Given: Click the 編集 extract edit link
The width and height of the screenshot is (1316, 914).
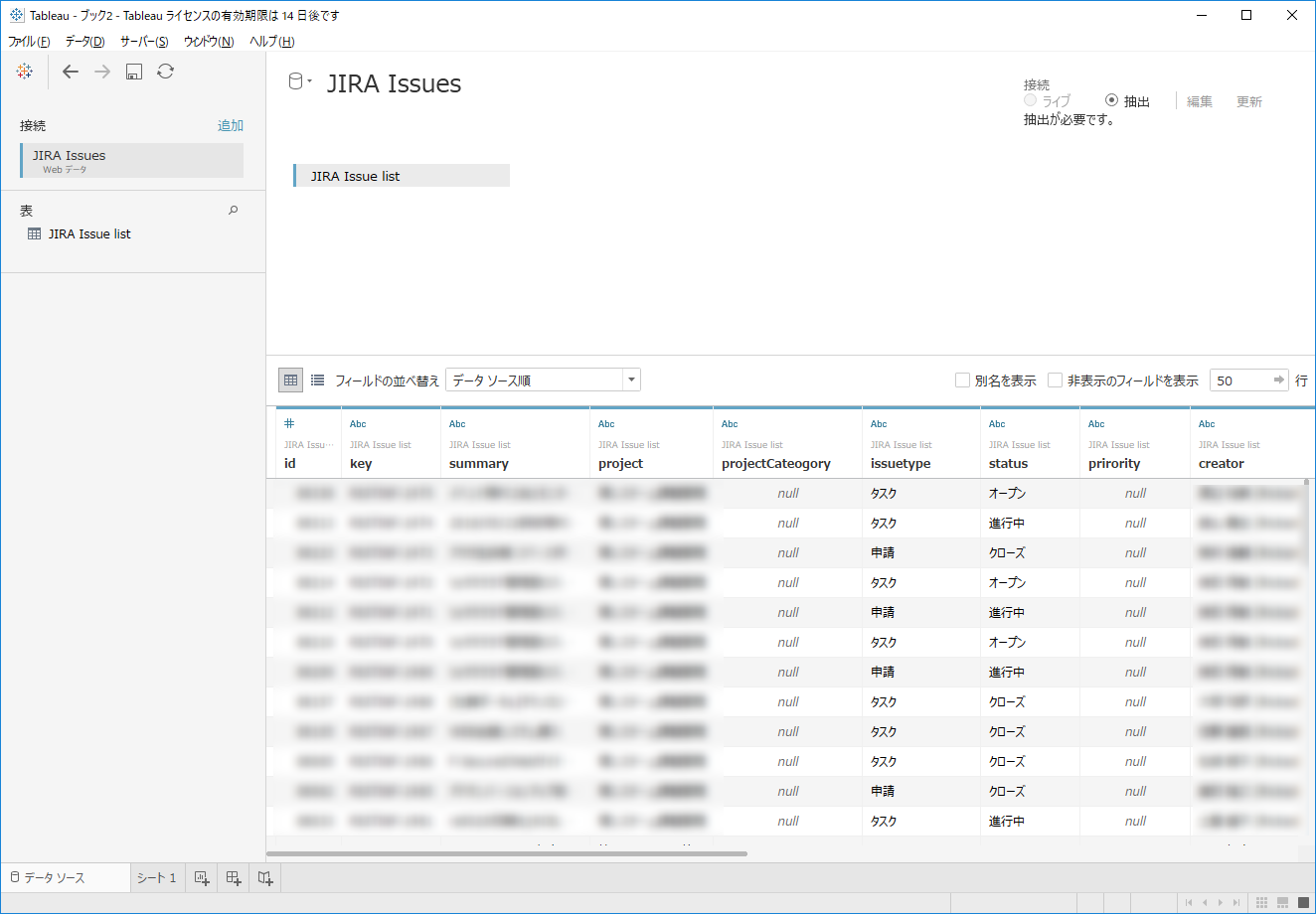Looking at the screenshot, I should pyautogui.click(x=1200, y=101).
